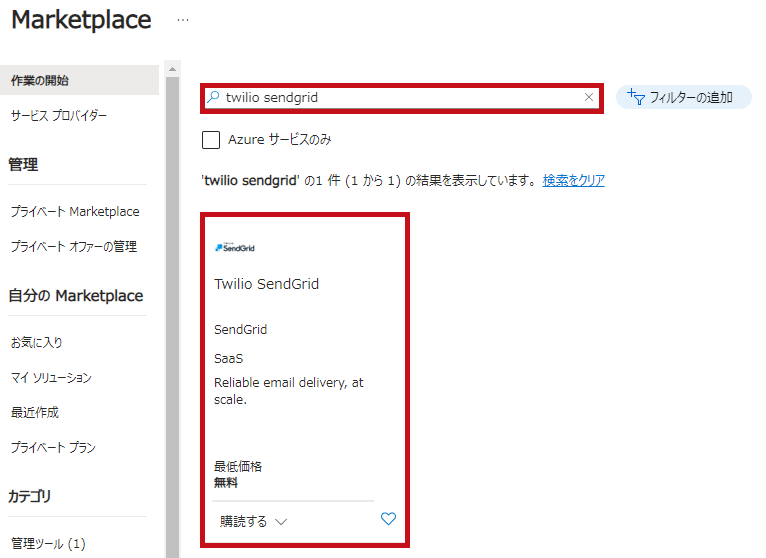Open プライベート プラン in sidebar
Viewport: 766px width, 558px height.
click(x=53, y=447)
